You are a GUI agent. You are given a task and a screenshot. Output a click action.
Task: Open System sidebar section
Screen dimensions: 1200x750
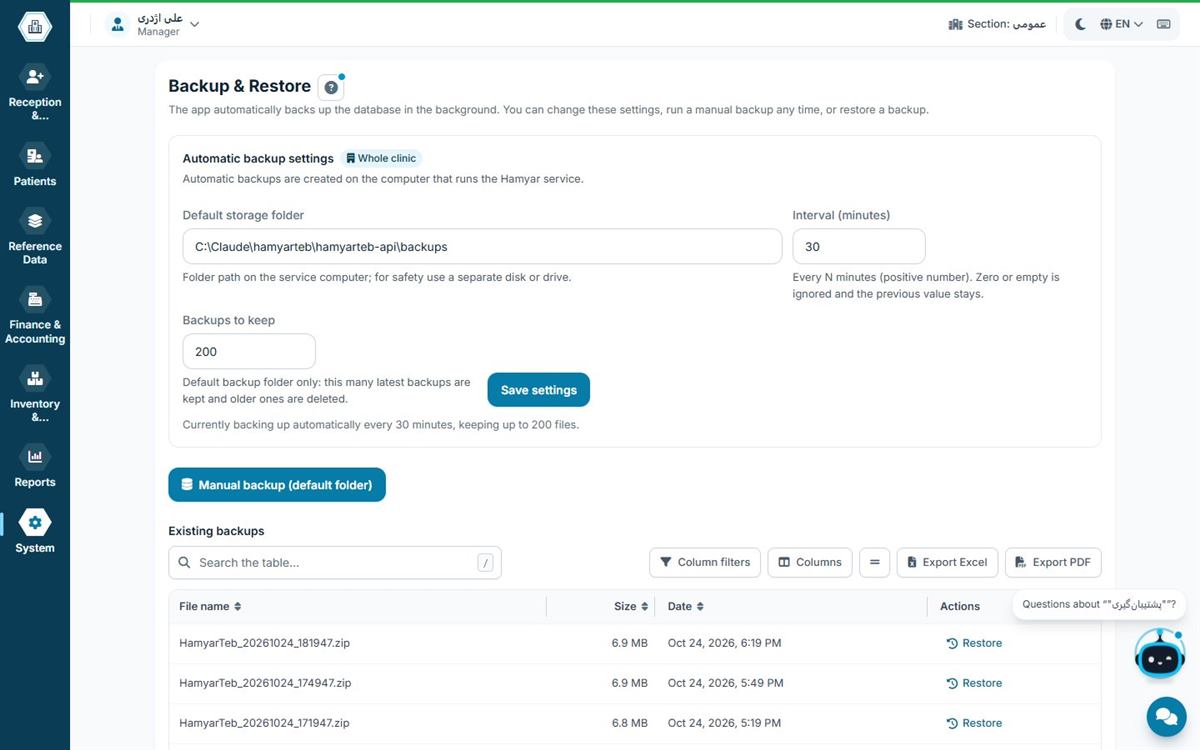(x=35, y=532)
